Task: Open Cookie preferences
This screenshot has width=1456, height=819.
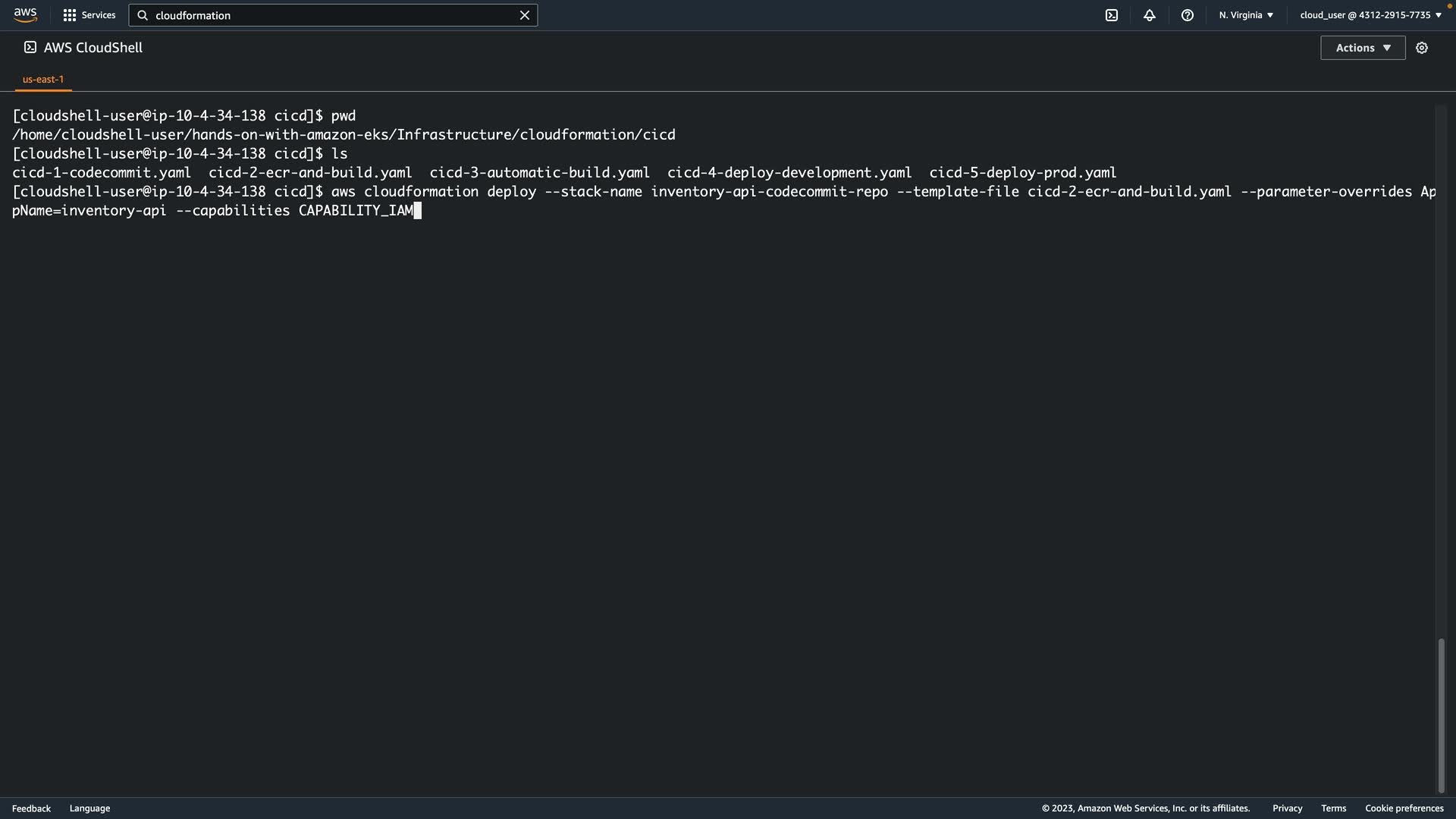Action: click(1404, 808)
